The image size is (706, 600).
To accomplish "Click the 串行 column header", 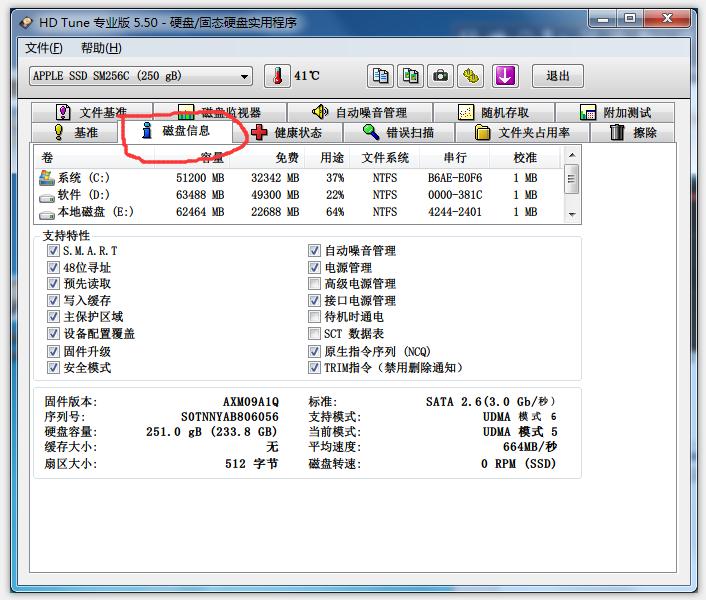I will click(x=455, y=158).
